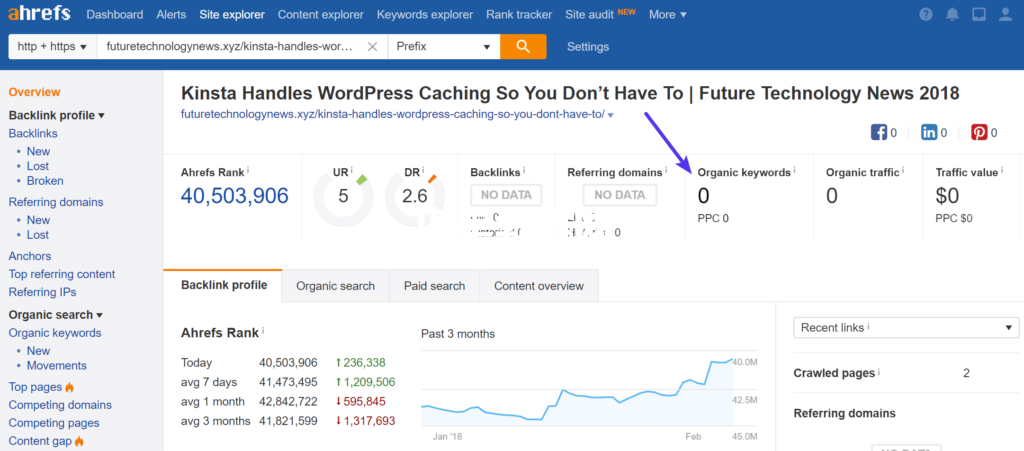Image resolution: width=1024 pixels, height=451 pixels.
Task: Open Alerts in top menu
Action: (171, 14)
